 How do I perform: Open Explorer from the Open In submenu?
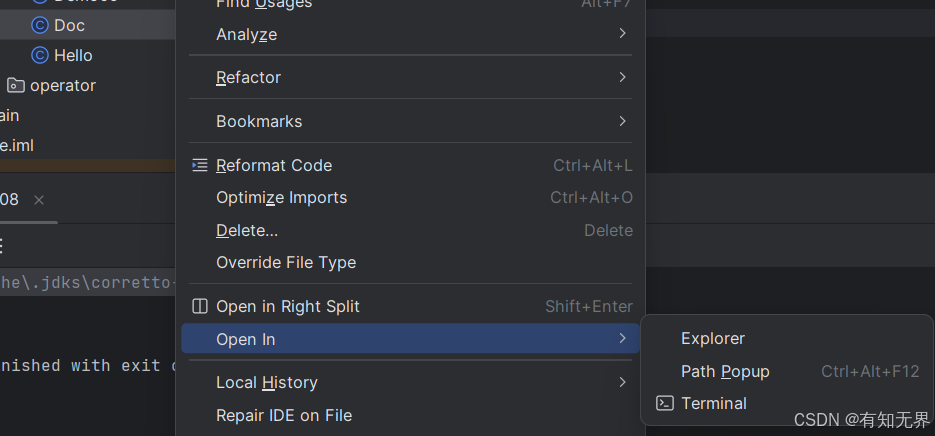point(713,339)
